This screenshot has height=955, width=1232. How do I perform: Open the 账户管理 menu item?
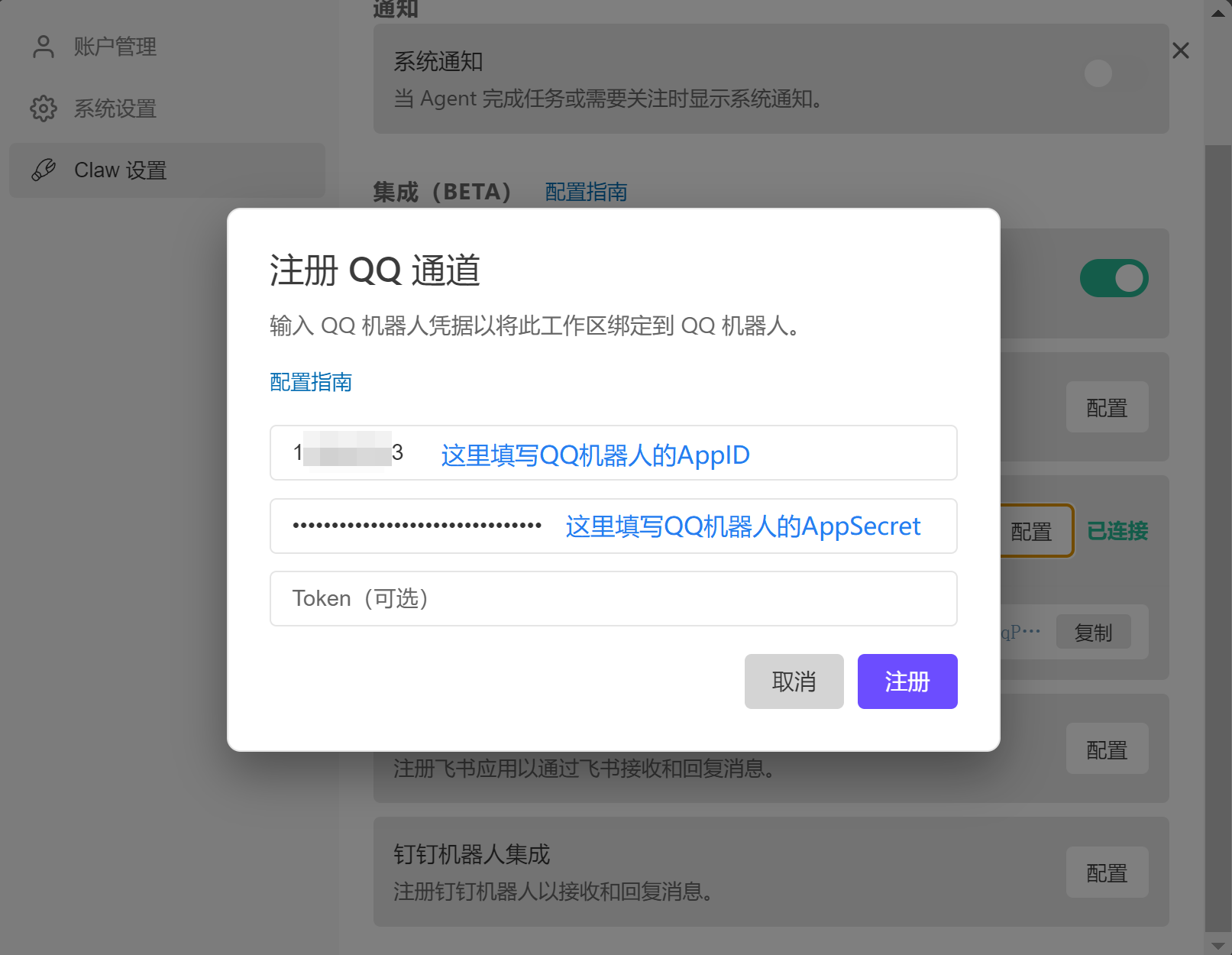tap(167, 47)
